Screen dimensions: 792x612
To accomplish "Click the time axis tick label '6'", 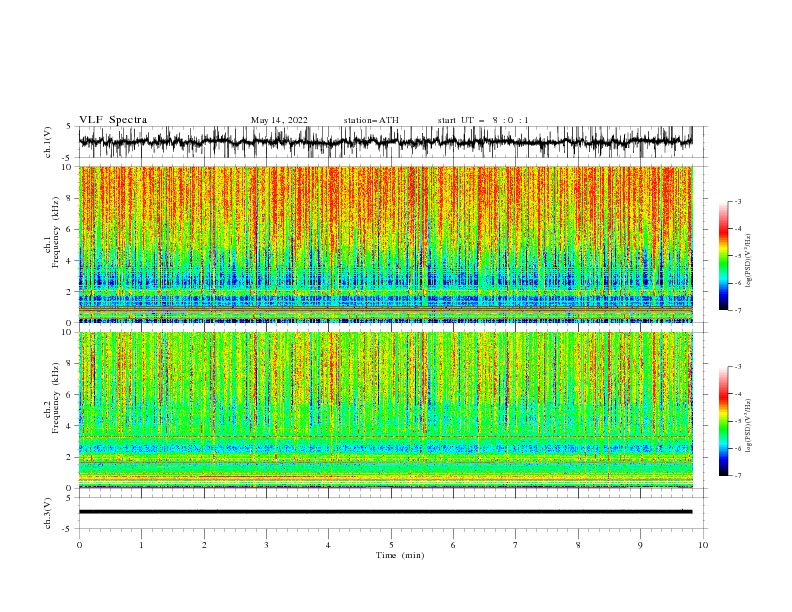I will tap(453, 545).
